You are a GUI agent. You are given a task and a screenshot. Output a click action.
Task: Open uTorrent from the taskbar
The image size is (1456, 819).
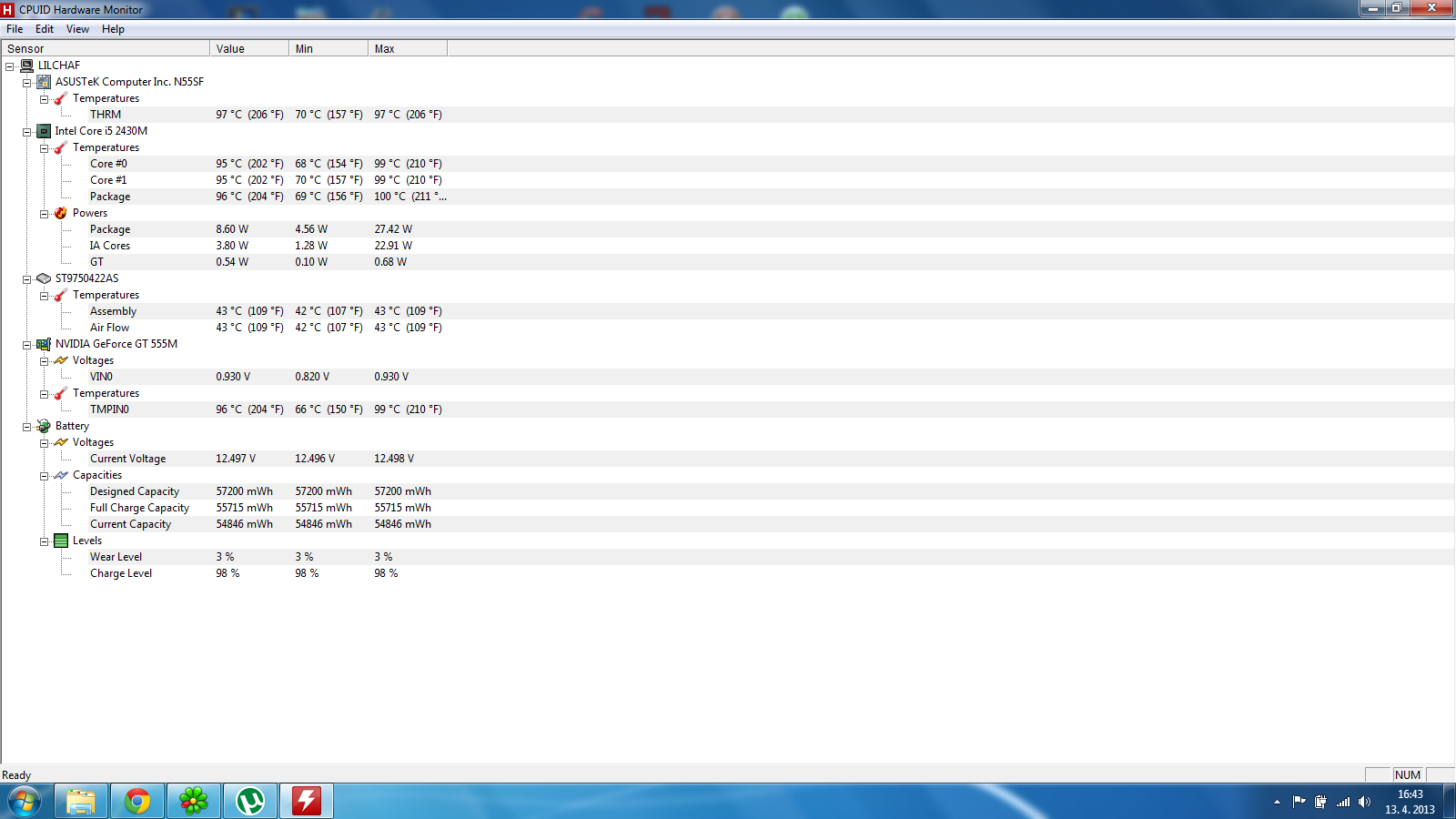[x=250, y=801]
